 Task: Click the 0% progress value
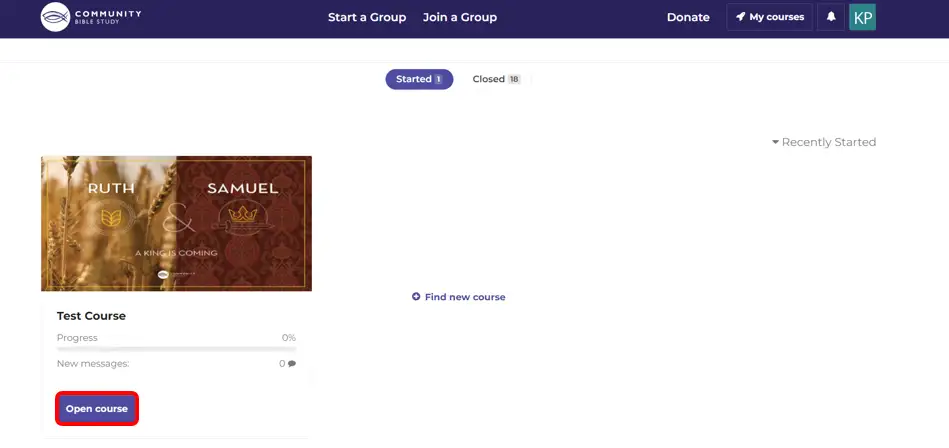(288, 338)
